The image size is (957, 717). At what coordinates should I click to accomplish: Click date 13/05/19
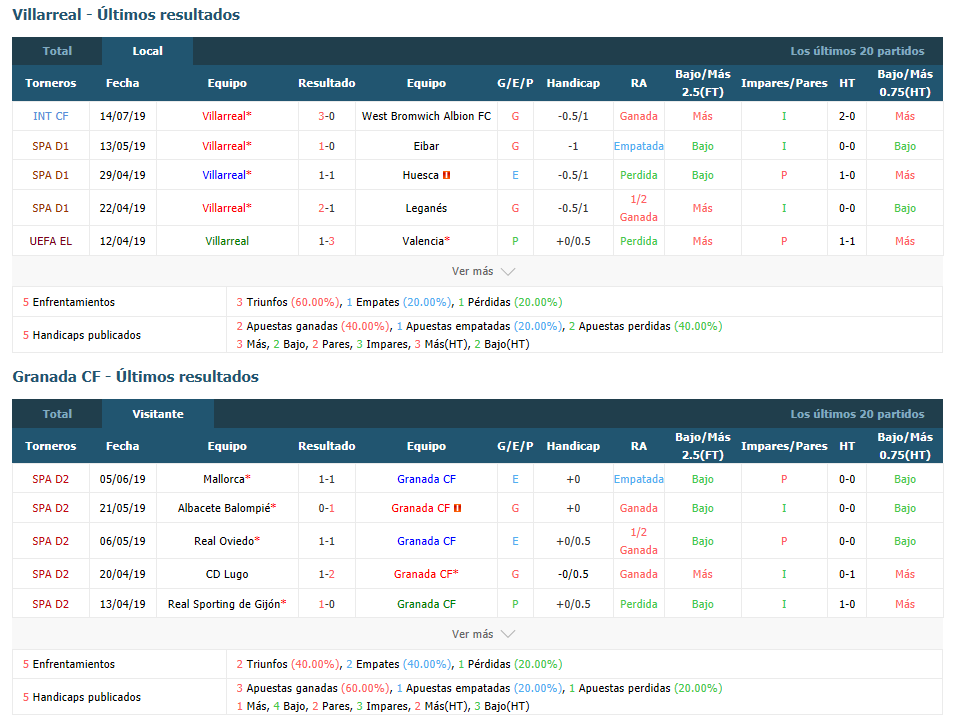pyautogui.click(x=123, y=146)
